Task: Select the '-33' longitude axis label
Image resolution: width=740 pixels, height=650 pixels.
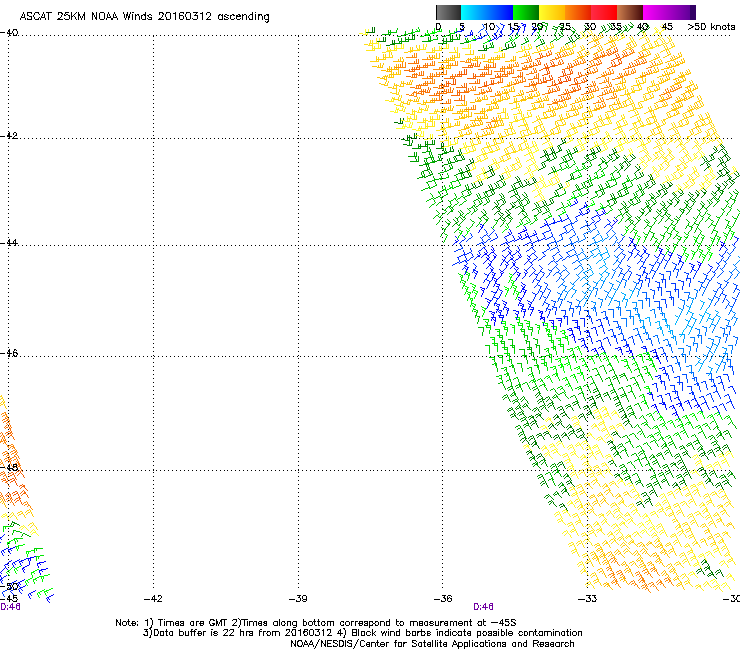Action: click(x=588, y=599)
